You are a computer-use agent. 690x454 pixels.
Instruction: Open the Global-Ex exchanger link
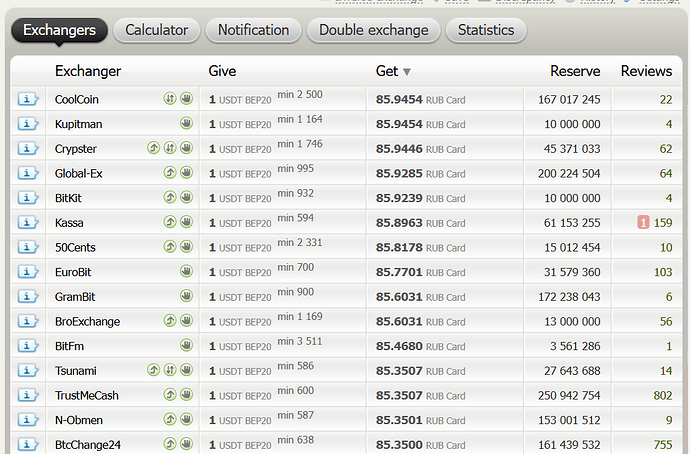click(x=78, y=173)
